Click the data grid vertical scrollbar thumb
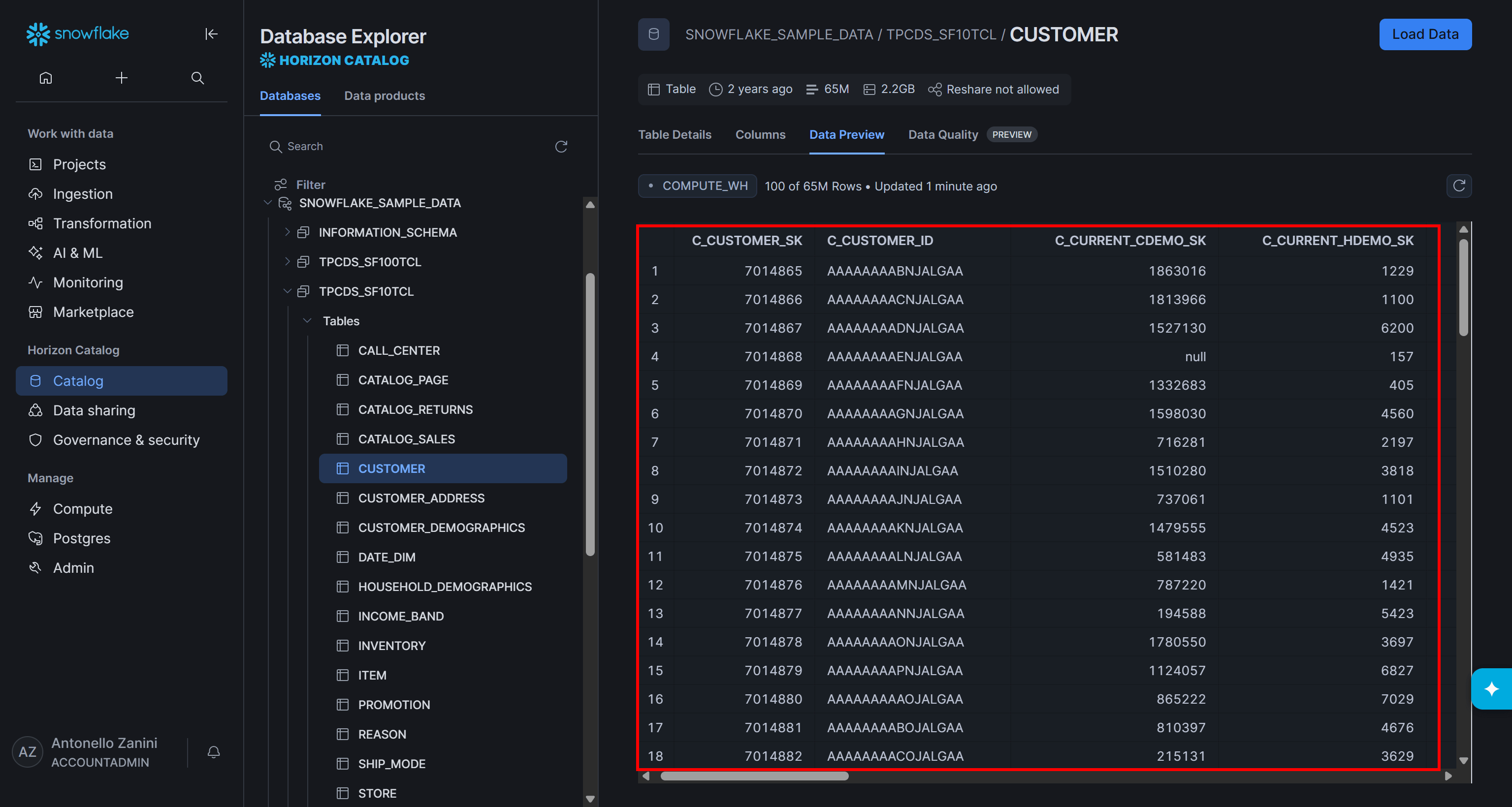The image size is (1512, 807). pos(1463,287)
